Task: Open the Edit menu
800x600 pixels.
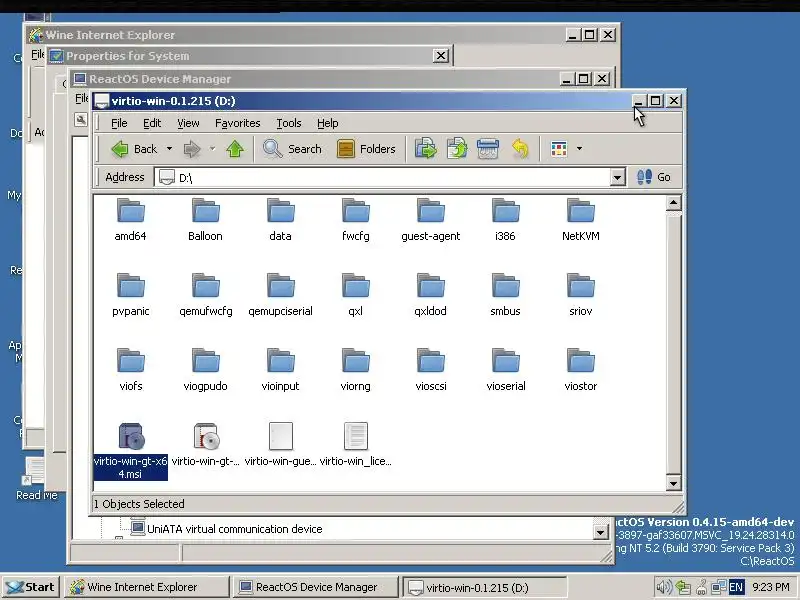Action: coord(152,123)
